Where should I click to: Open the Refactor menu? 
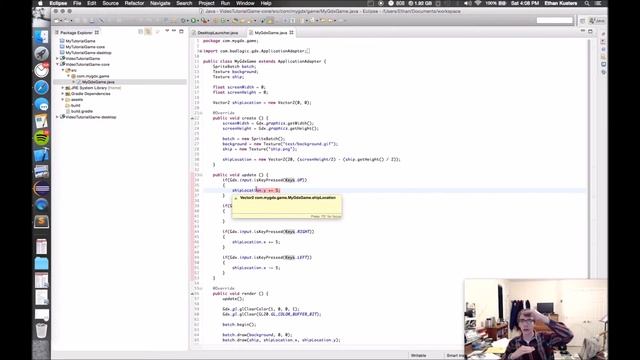(134, 3)
